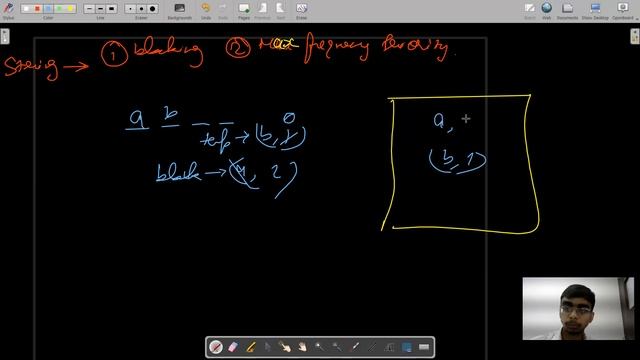Choose the large eraser size
The height and width of the screenshot is (360, 640).
pyautogui.click(x=153, y=9)
